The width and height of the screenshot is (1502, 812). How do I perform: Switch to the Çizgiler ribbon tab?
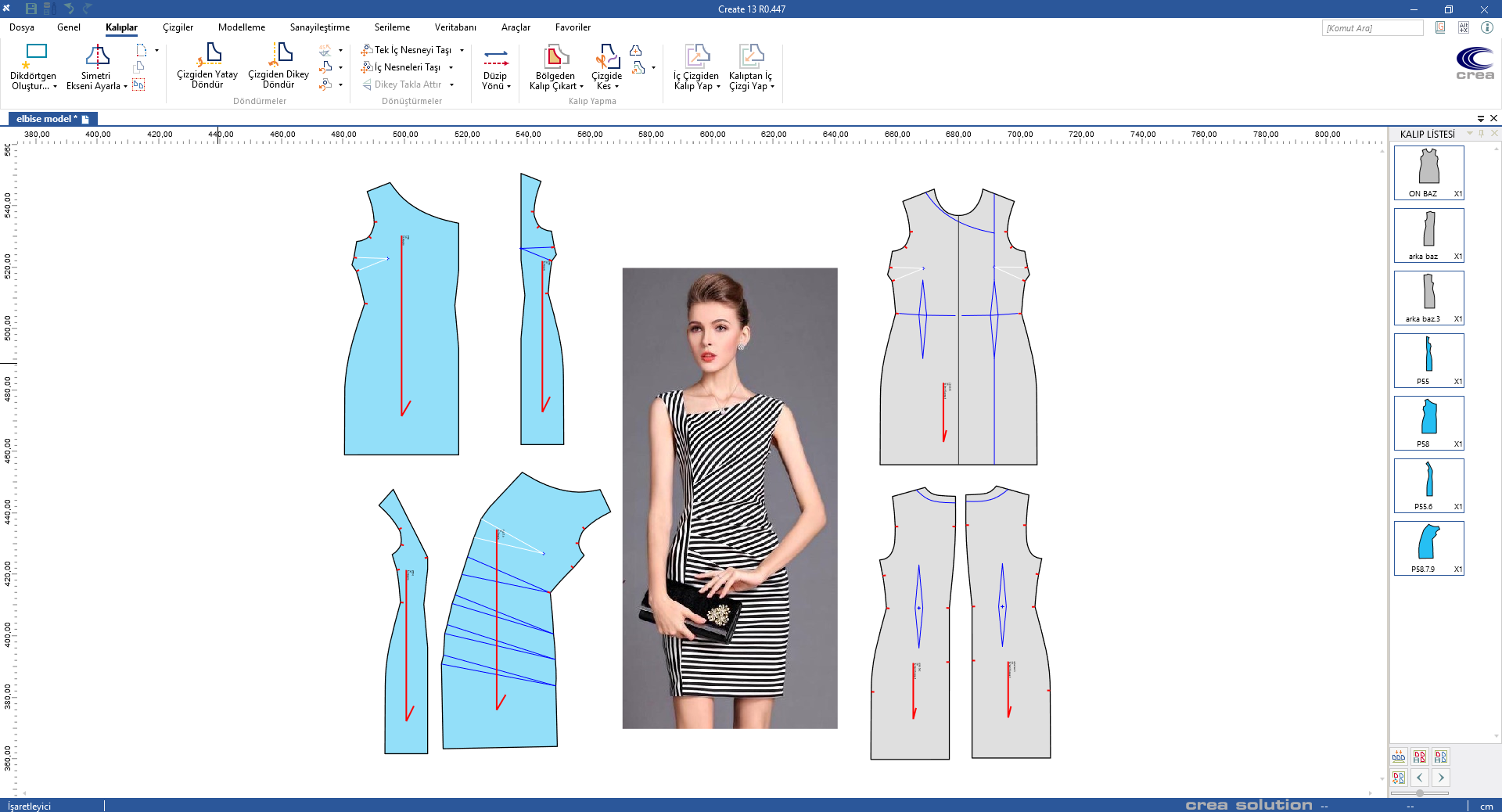(178, 27)
